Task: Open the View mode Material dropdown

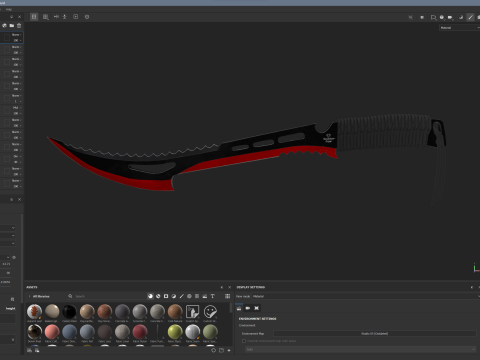Action: pyautogui.click(x=365, y=296)
